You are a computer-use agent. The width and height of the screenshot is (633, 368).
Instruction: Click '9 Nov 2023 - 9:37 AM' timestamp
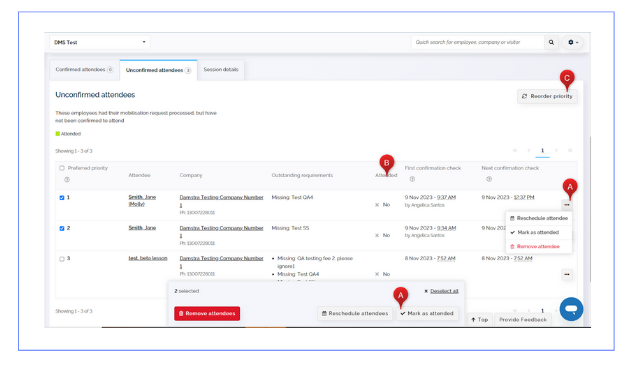pos(430,197)
